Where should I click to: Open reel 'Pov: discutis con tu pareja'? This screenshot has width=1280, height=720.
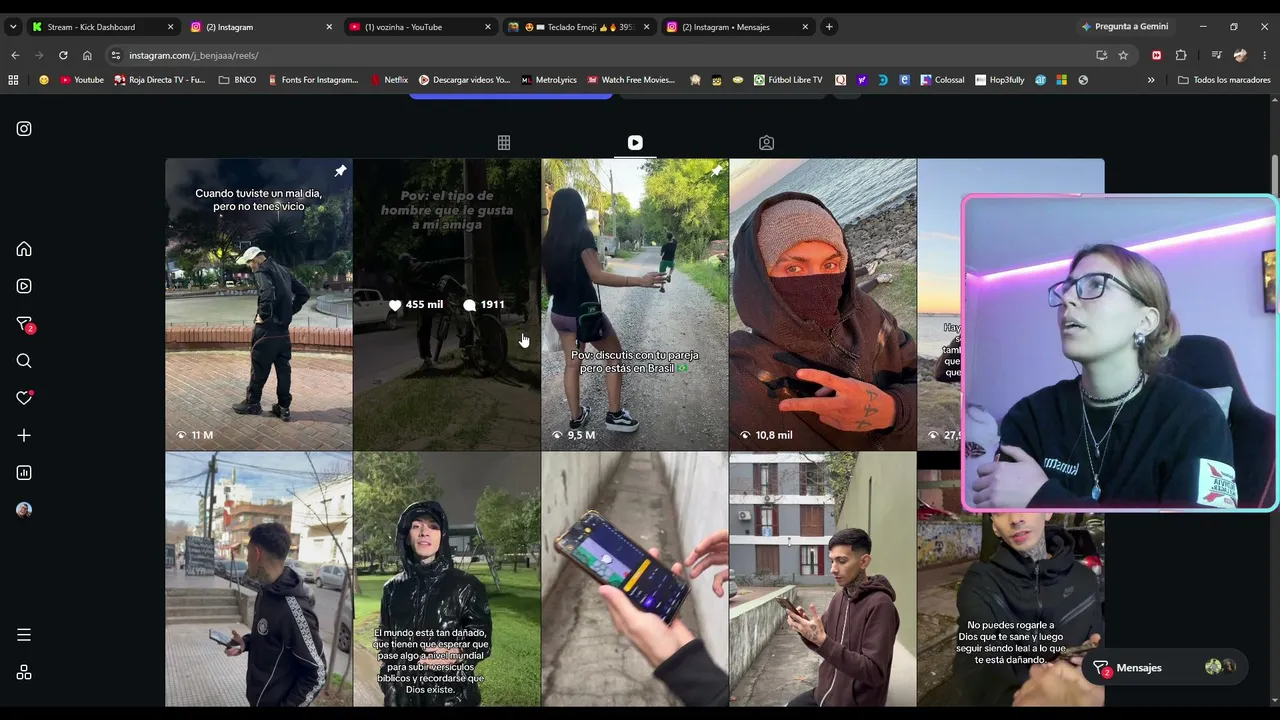click(x=635, y=304)
